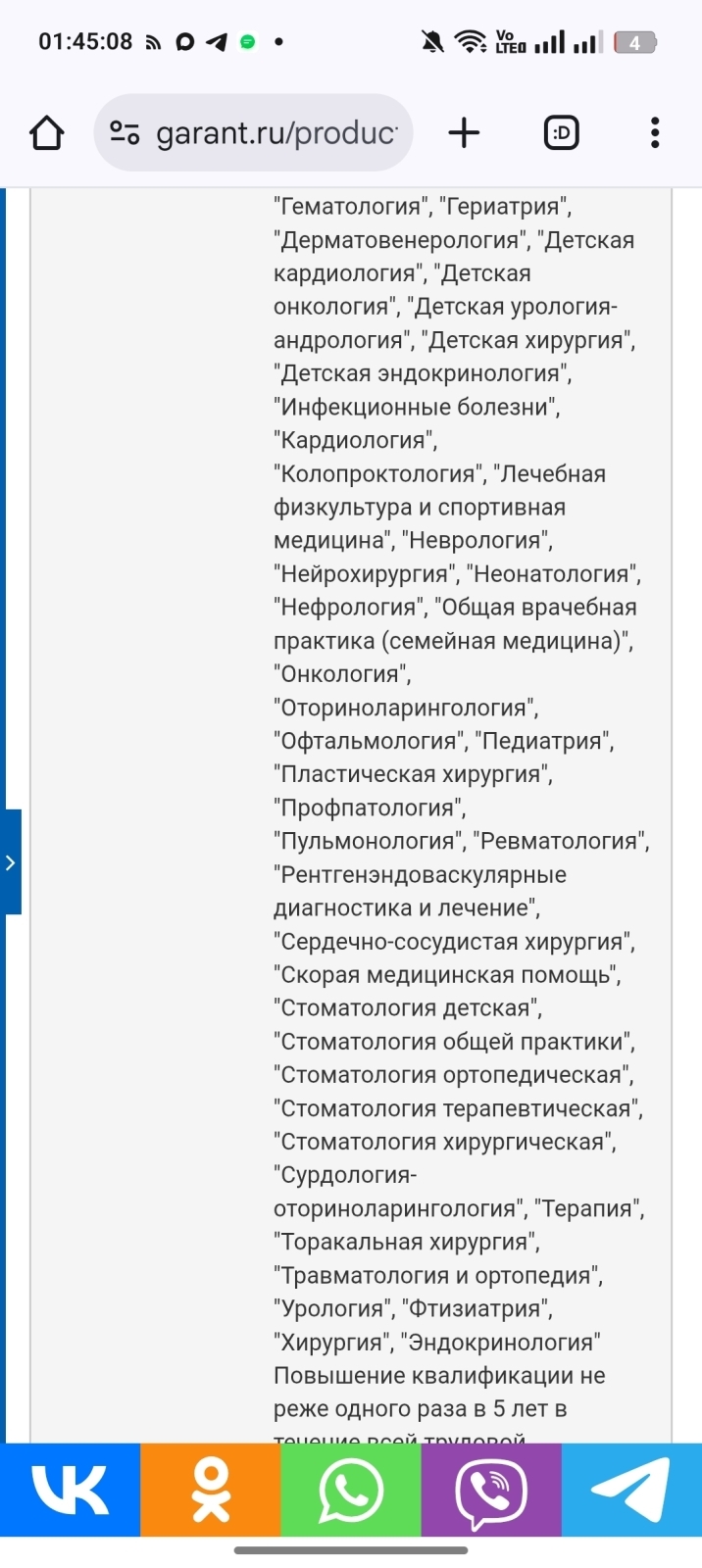This screenshot has width=702, height=1568.
Task: Open the browser three-dot menu
Action: coord(655,132)
